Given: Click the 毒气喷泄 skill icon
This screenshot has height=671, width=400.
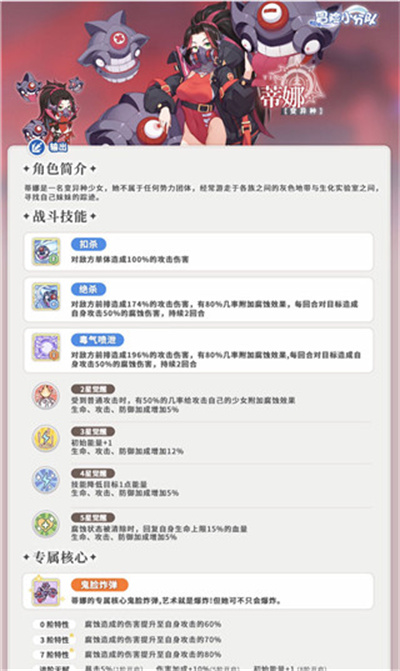Looking at the screenshot, I should [x=46, y=347].
